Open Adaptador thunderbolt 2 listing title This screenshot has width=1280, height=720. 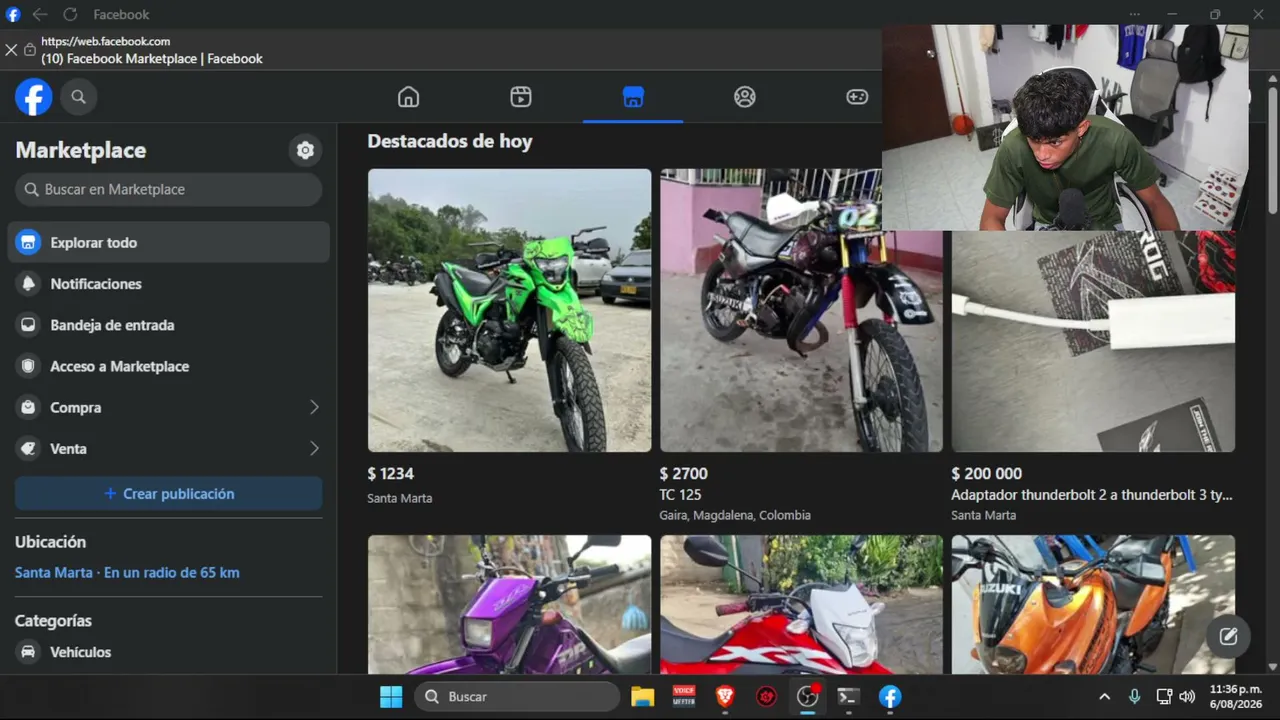1092,495
